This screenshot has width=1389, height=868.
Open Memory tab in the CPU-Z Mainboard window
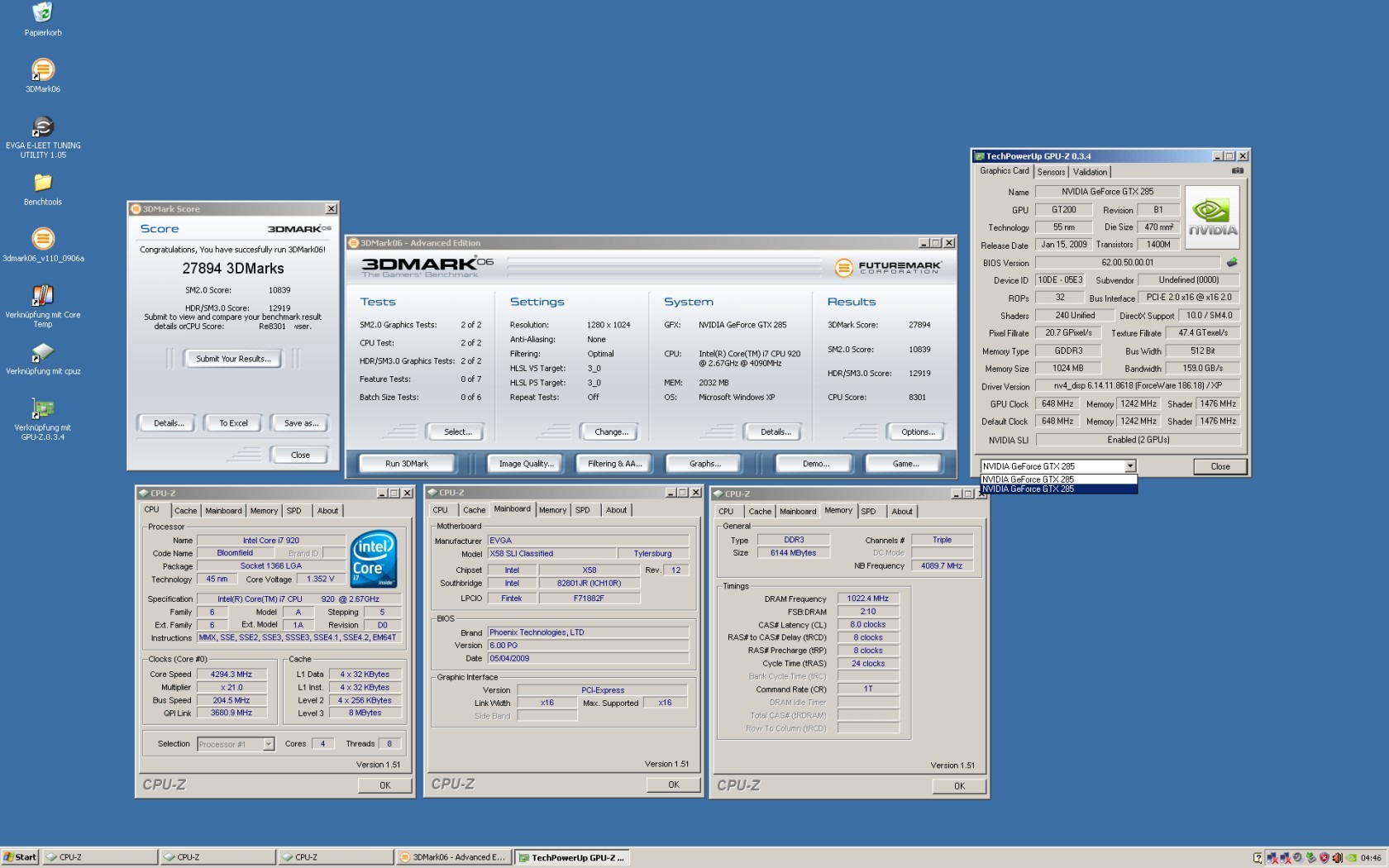click(552, 510)
